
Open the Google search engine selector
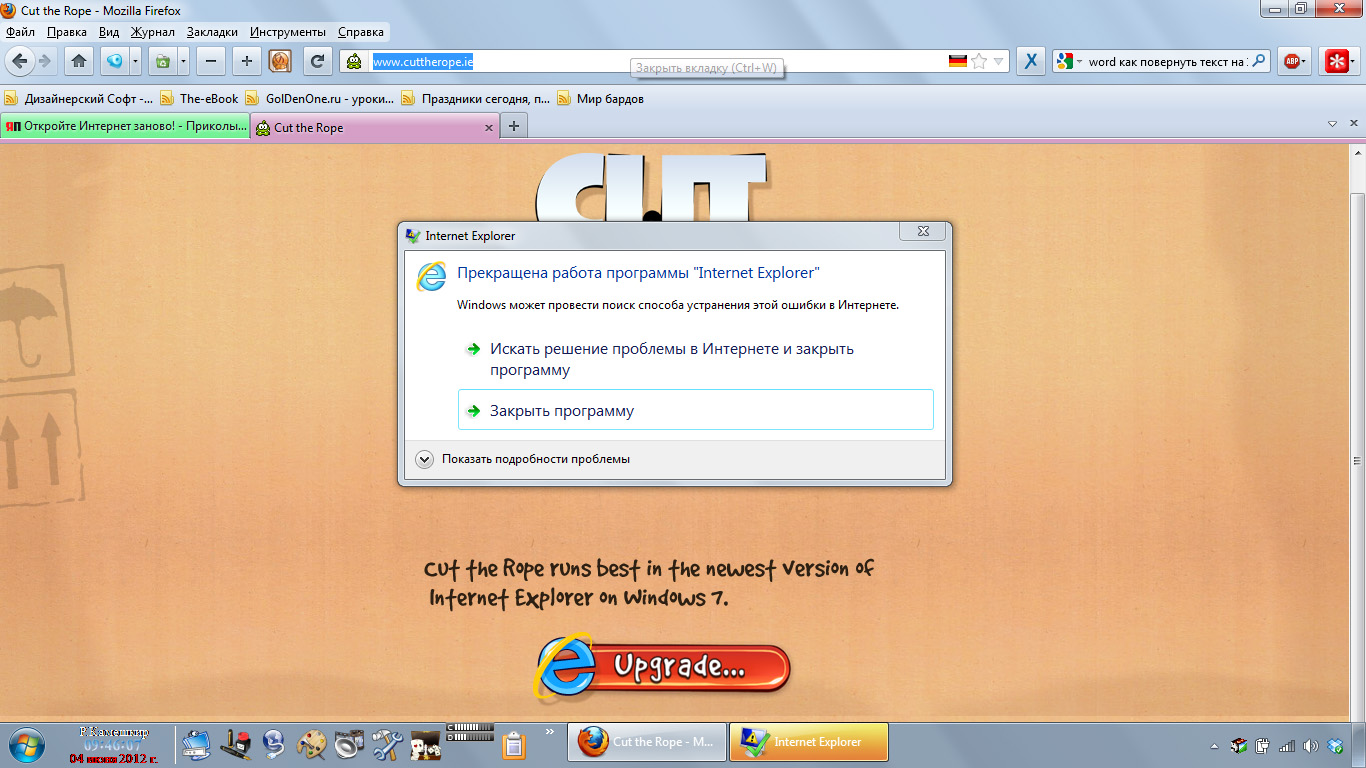(1069, 61)
